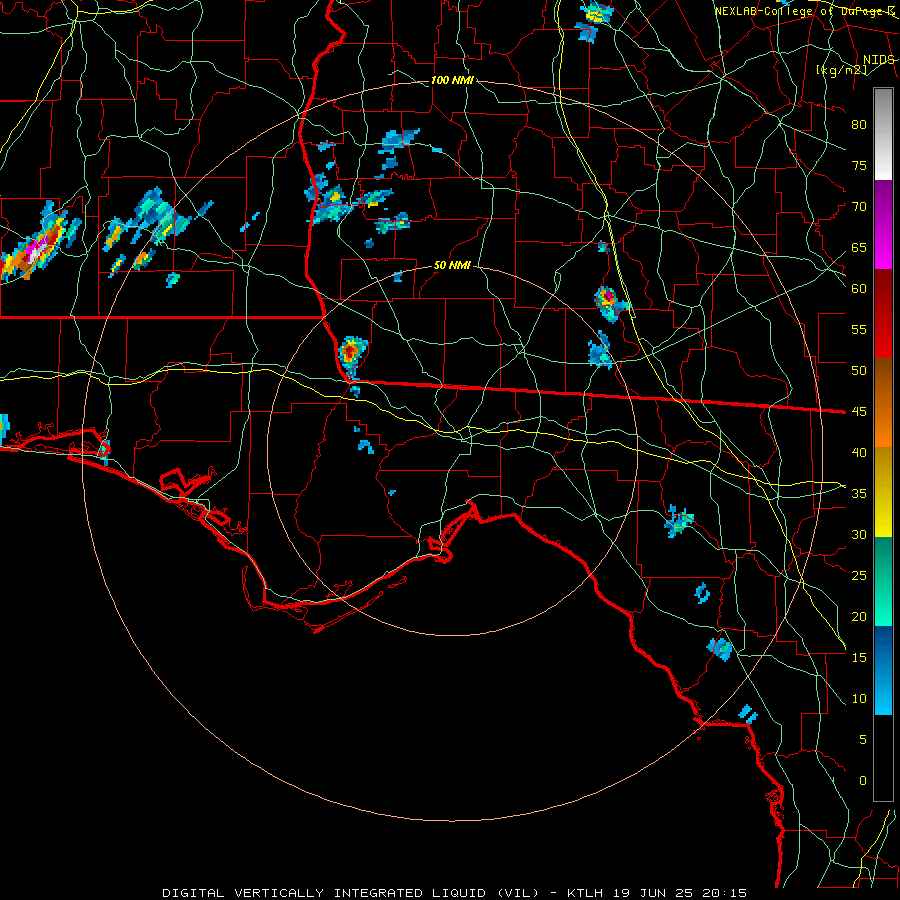
Task: Click the scale value 30
Action: coord(859,534)
